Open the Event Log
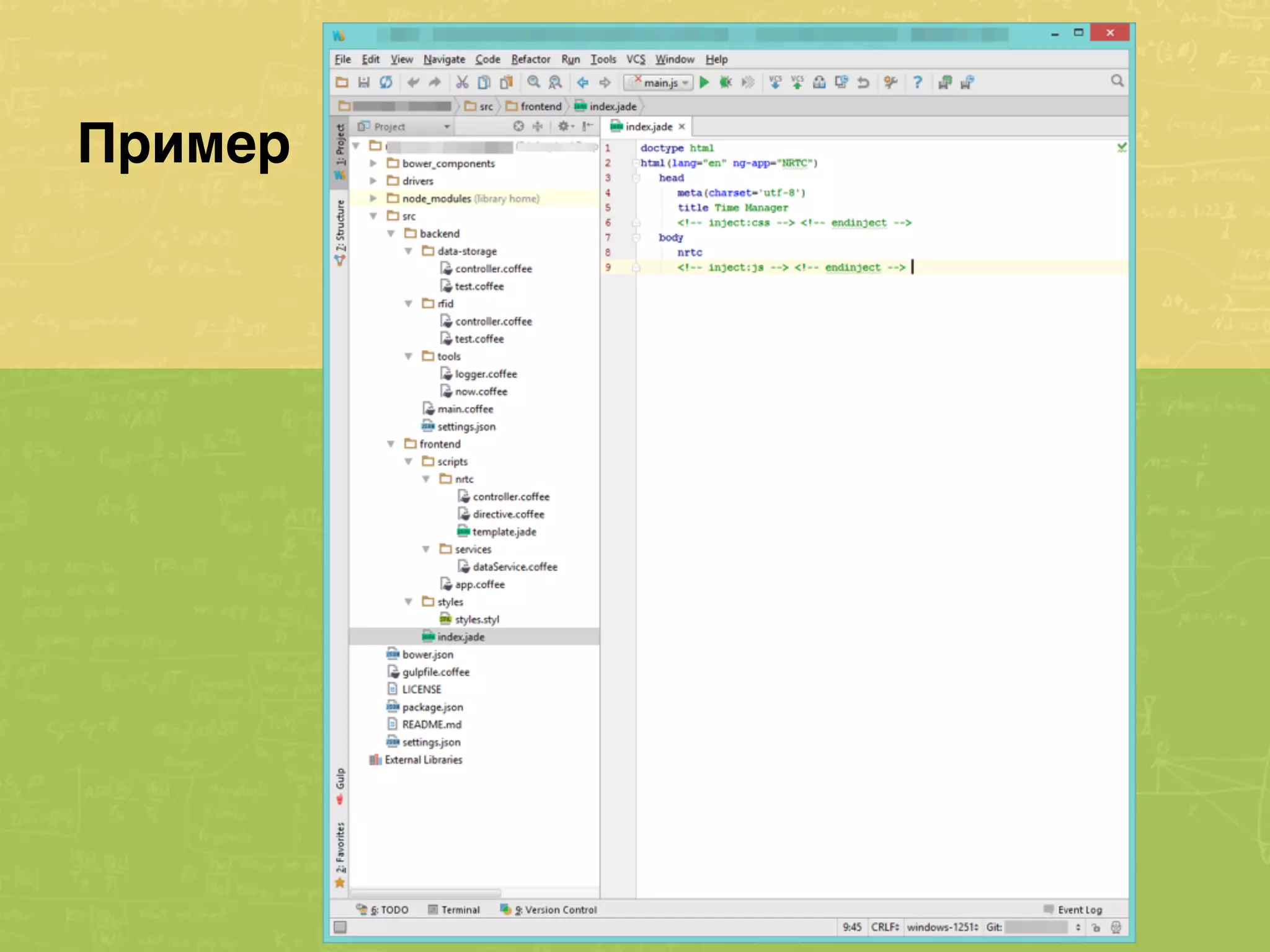The image size is (1270, 952). (1073, 909)
